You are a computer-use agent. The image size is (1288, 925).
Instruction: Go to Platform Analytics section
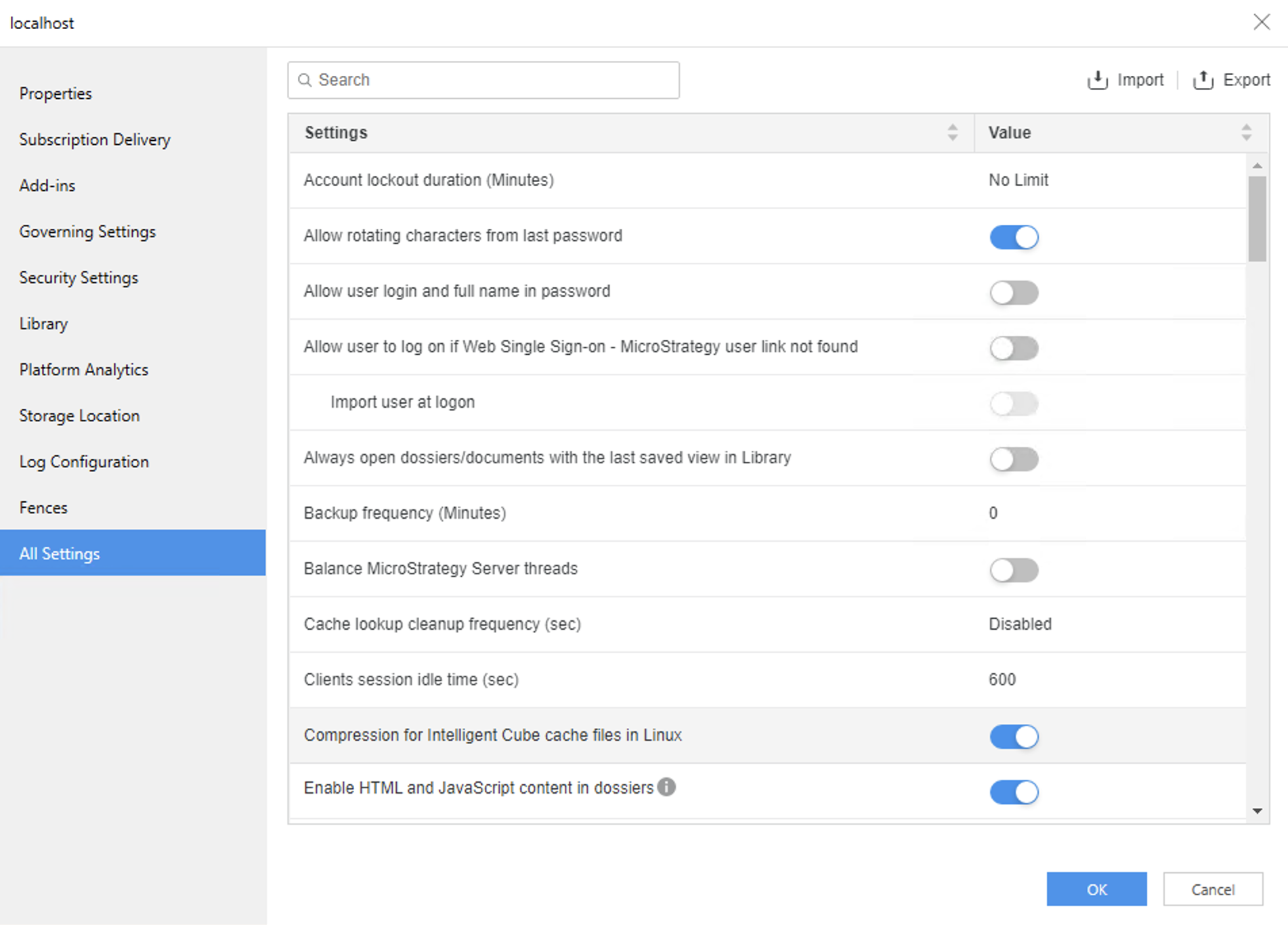(x=83, y=370)
